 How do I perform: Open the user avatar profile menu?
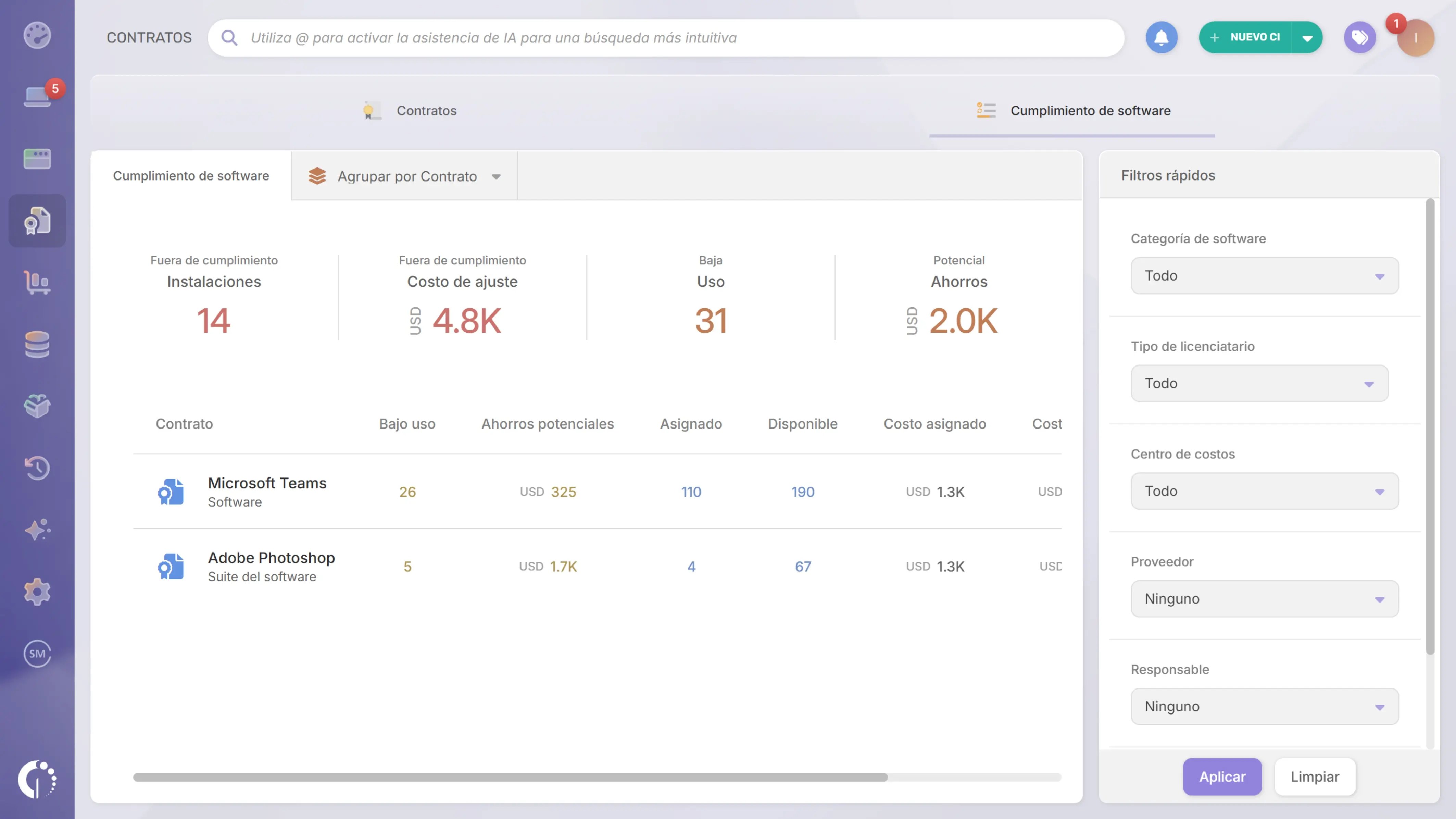[1415, 38]
